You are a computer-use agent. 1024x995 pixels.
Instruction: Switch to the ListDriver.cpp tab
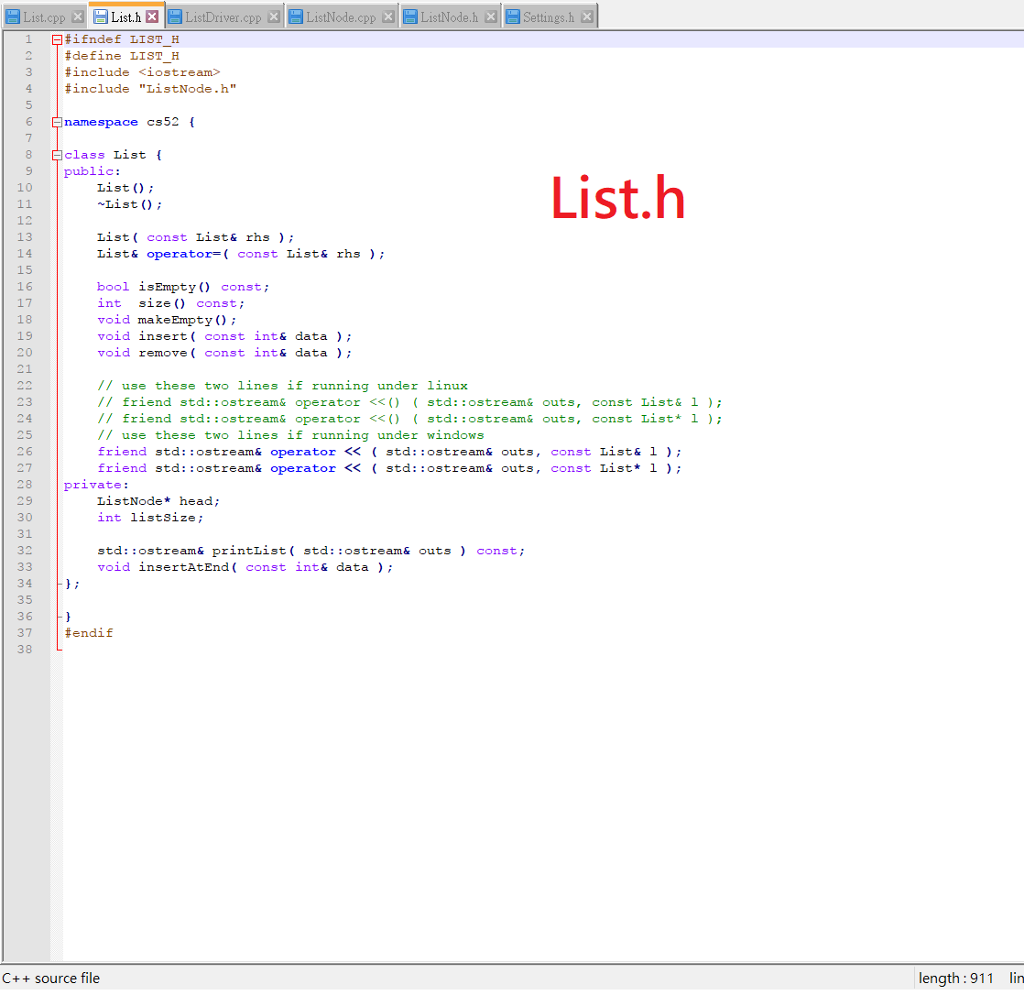pos(222,16)
